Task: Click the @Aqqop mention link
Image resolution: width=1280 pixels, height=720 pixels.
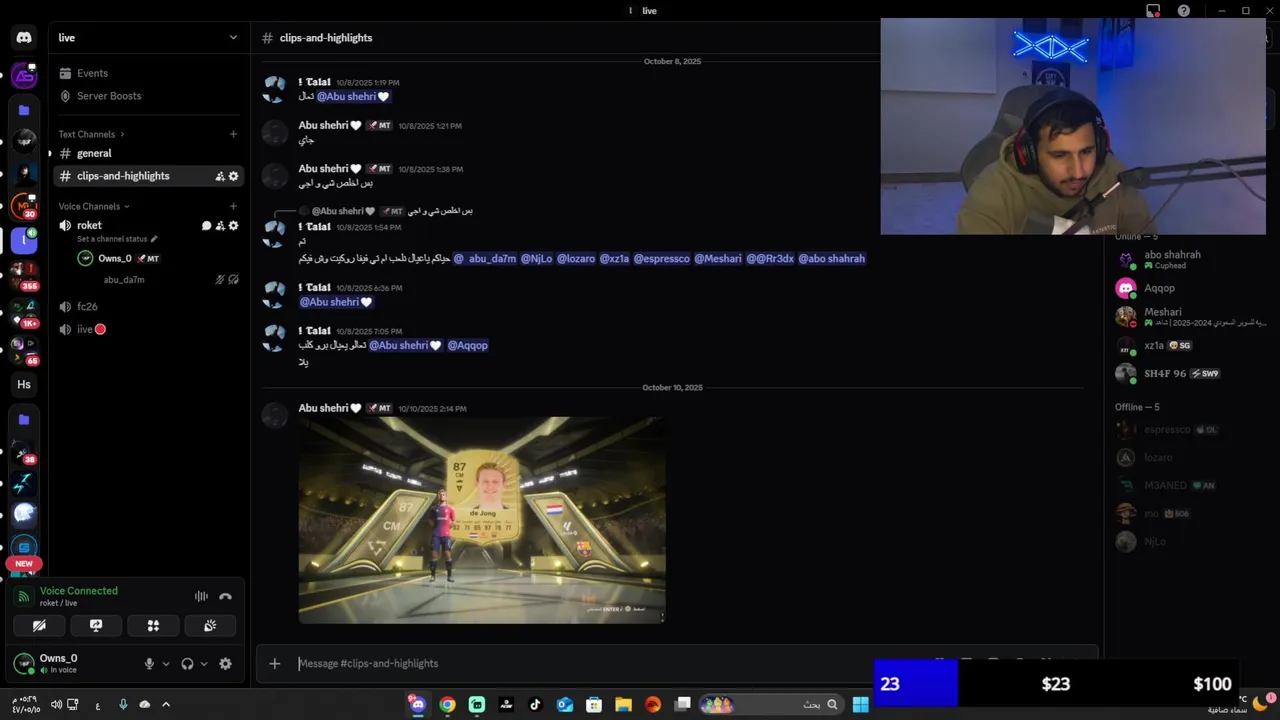Action: pos(468,345)
